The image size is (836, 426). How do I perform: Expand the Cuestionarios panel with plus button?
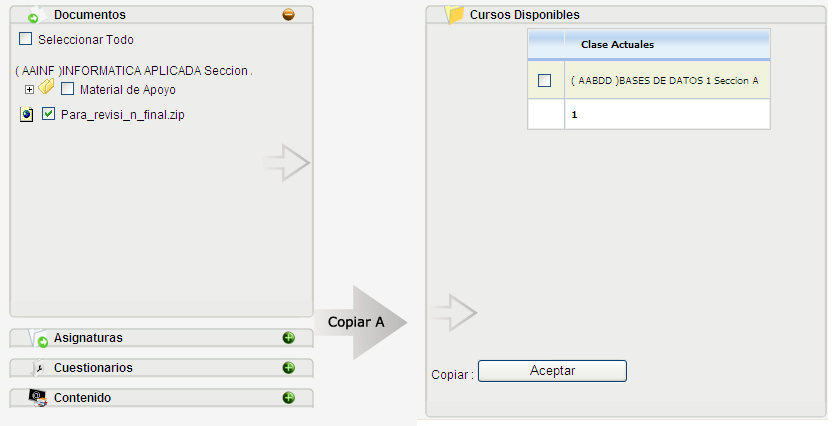(289, 368)
